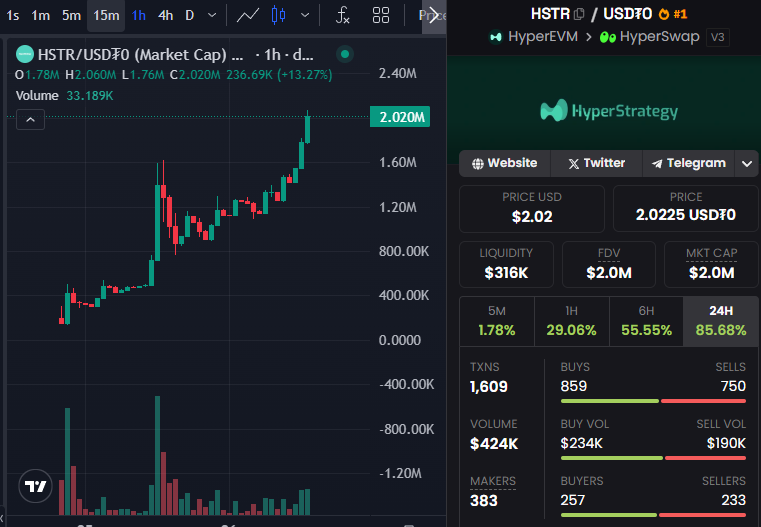Open the more timeframes dropdown arrow
The image size is (761, 527).
[x=212, y=16]
